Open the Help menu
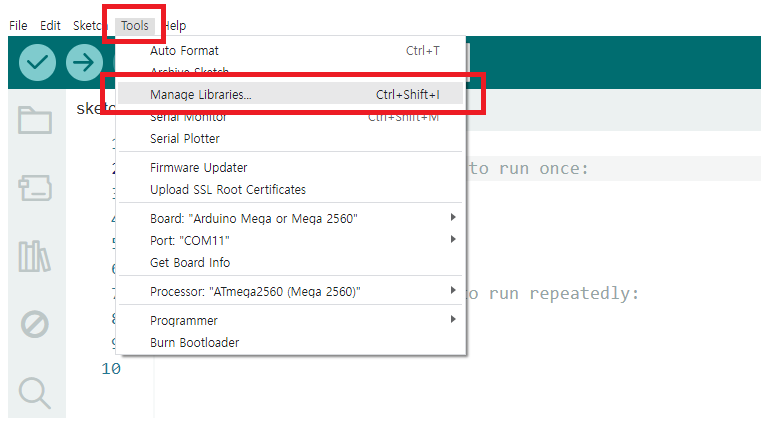772x422 pixels. tap(175, 26)
